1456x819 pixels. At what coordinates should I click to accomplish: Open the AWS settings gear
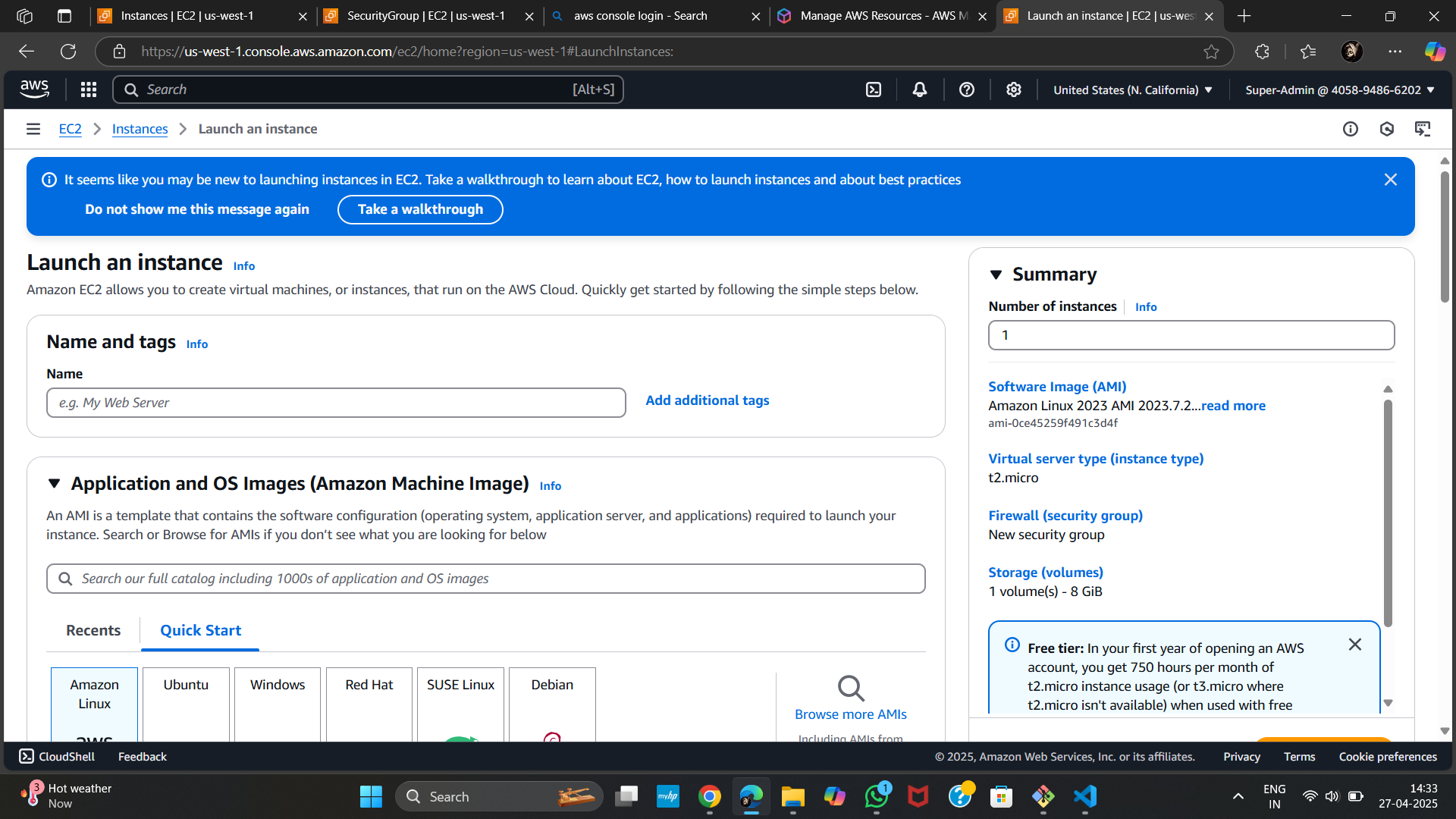[1014, 89]
